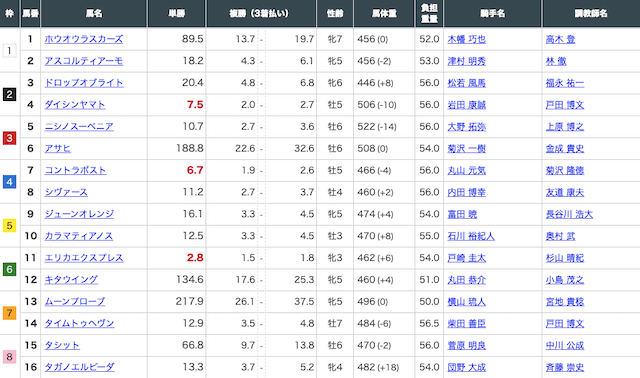640x378 pixels.
Task: Open trainer 長谷川 浩大
Action: 569,214
